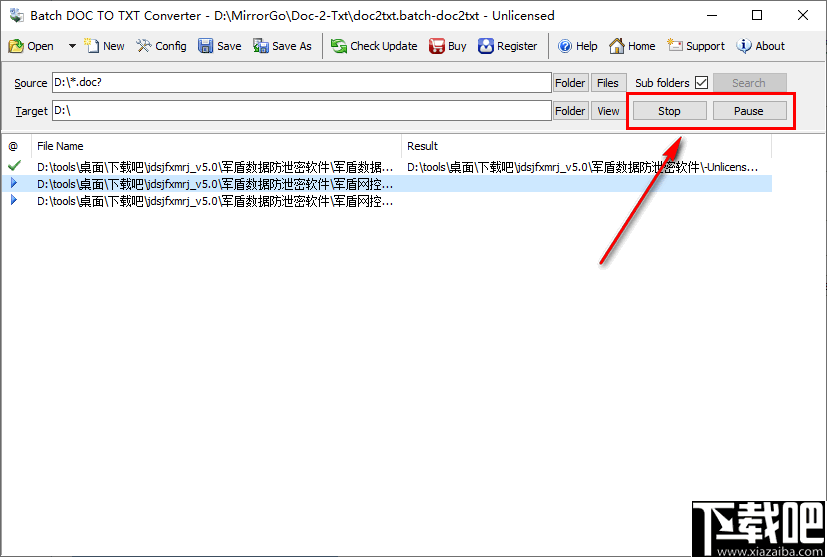Create a new batch with New
Image resolution: width=827 pixels, height=557 pixels.
click(104, 46)
